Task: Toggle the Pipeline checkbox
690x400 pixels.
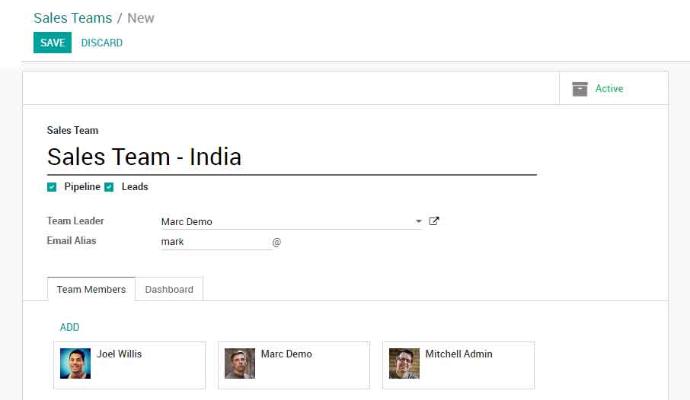Action: [x=52, y=187]
